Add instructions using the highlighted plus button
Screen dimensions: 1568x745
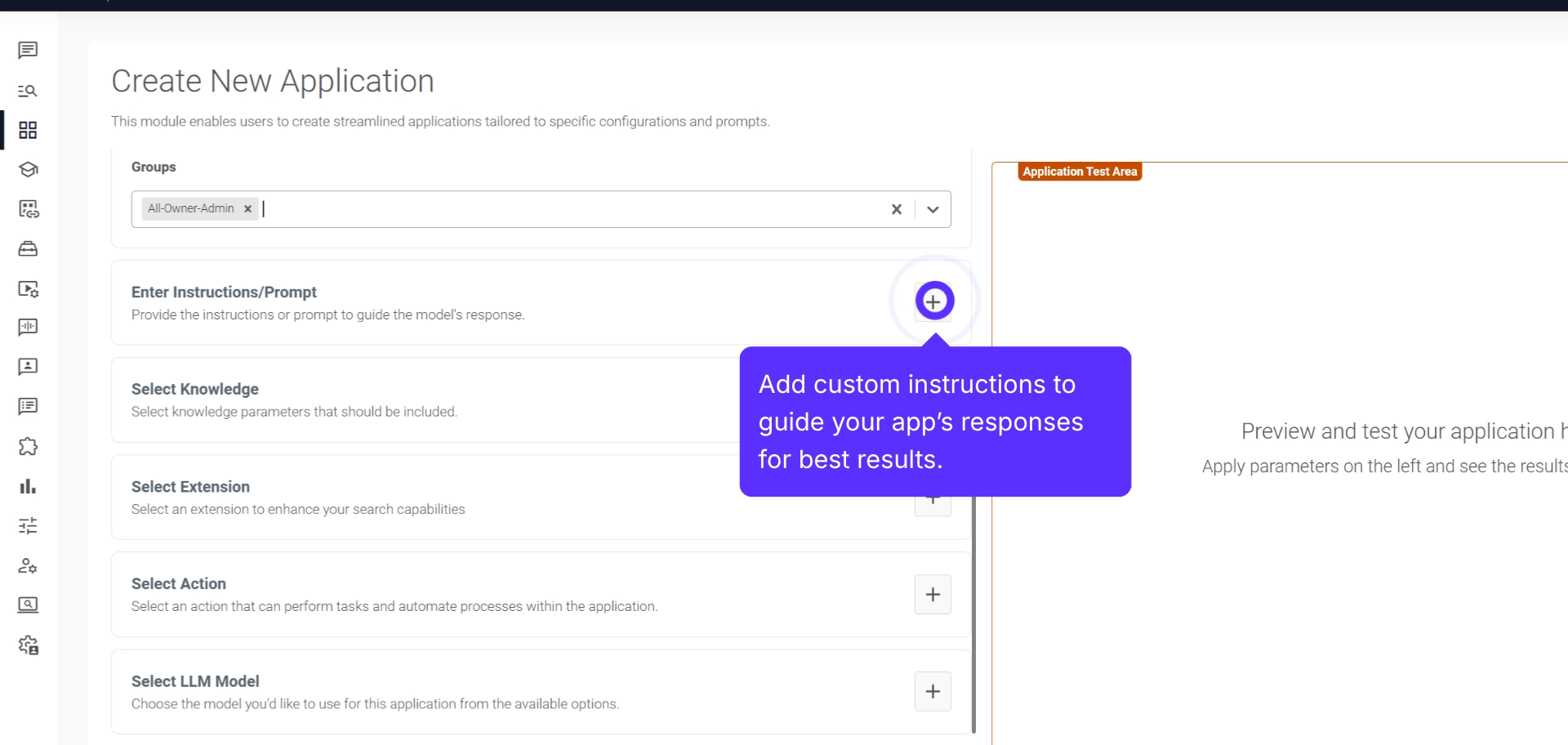point(933,301)
